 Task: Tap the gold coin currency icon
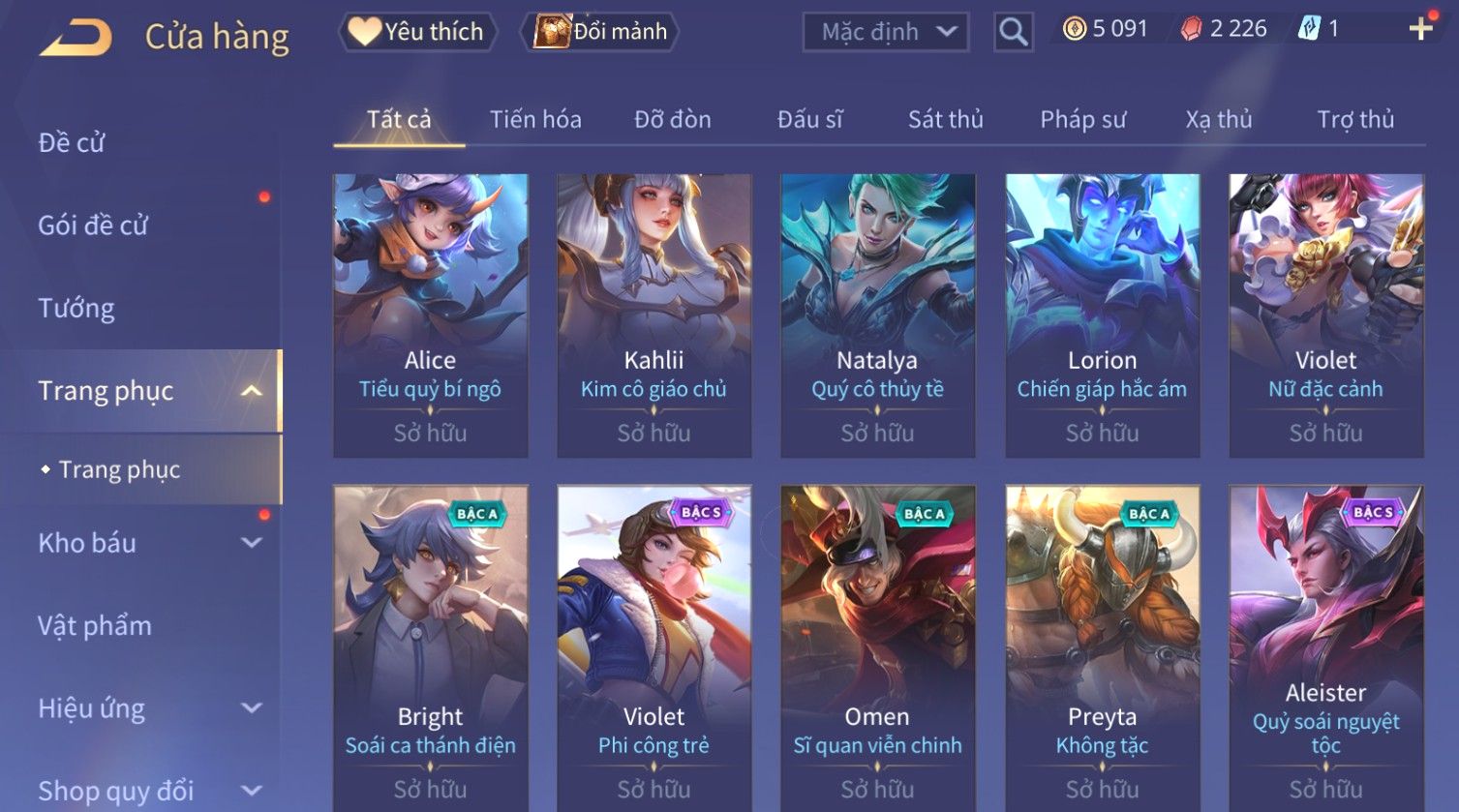coord(1074,29)
